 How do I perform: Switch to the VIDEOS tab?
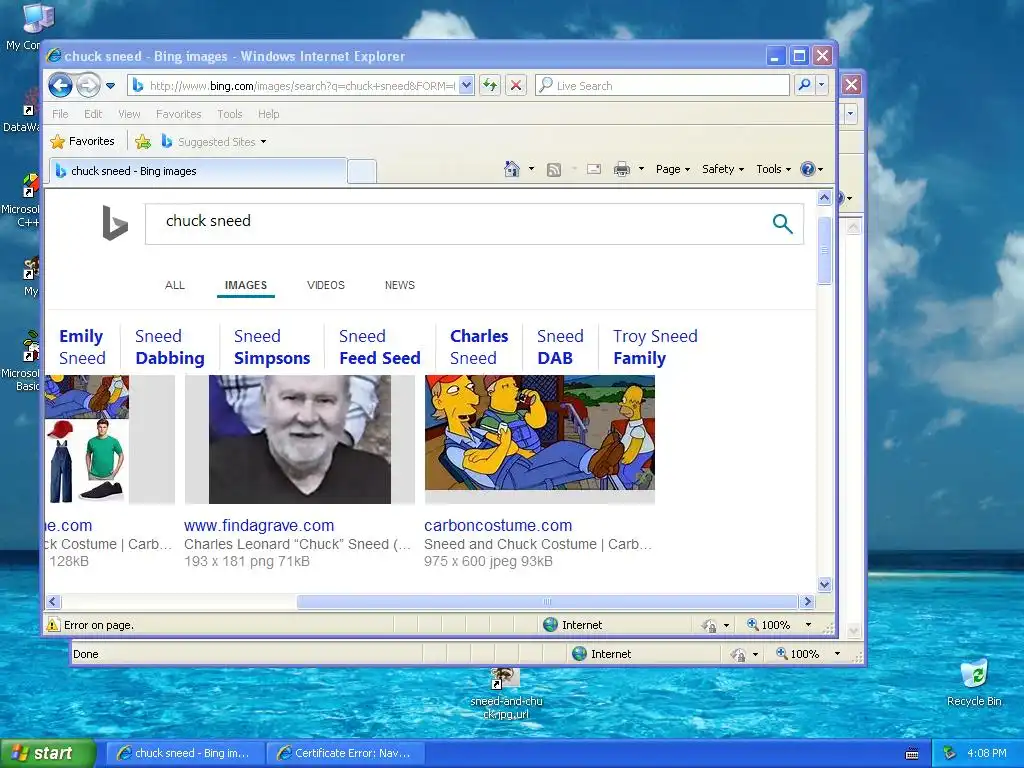(x=326, y=285)
